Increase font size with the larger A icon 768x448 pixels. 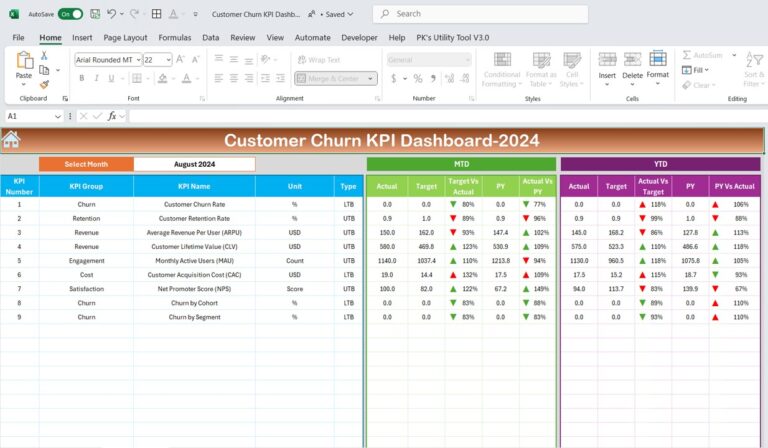(180, 60)
